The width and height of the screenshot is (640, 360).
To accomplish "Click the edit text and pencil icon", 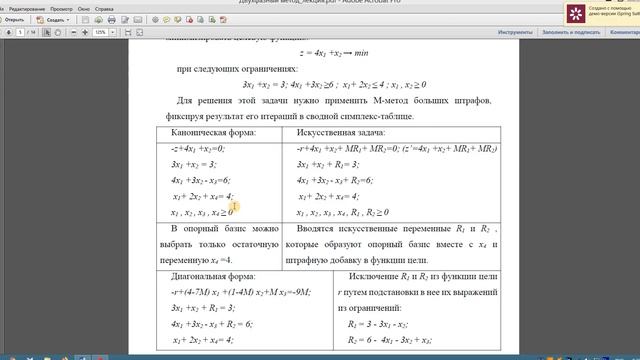I will coord(125,20).
